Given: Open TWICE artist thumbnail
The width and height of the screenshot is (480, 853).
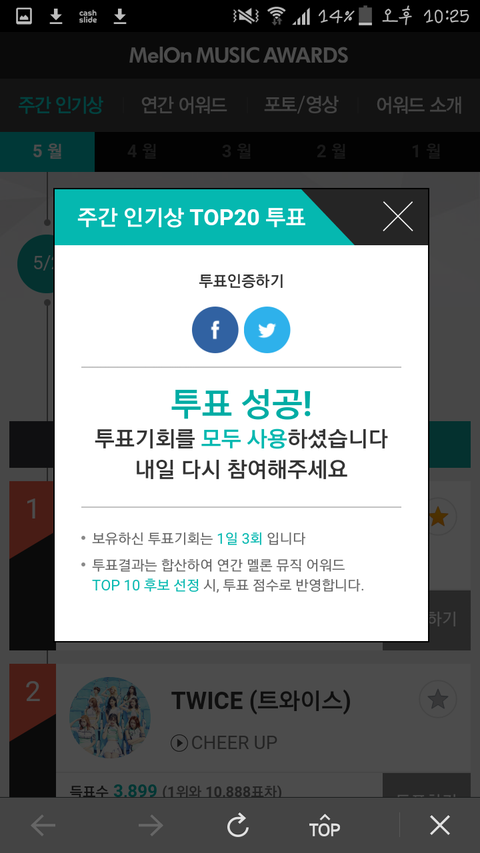Looking at the screenshot, I should [110, 718].
